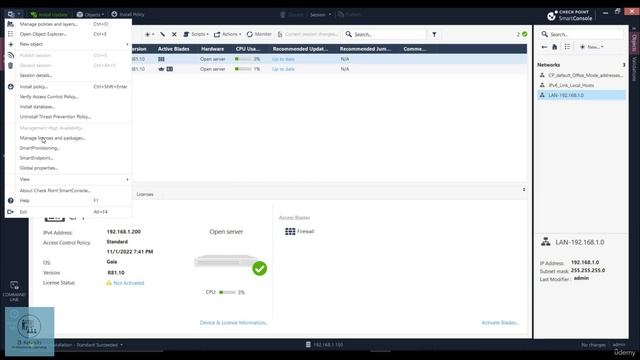The width and height of the screenshot is (640, 360).
Task: Open Device & License Information link
Action: tap(233, 322)
